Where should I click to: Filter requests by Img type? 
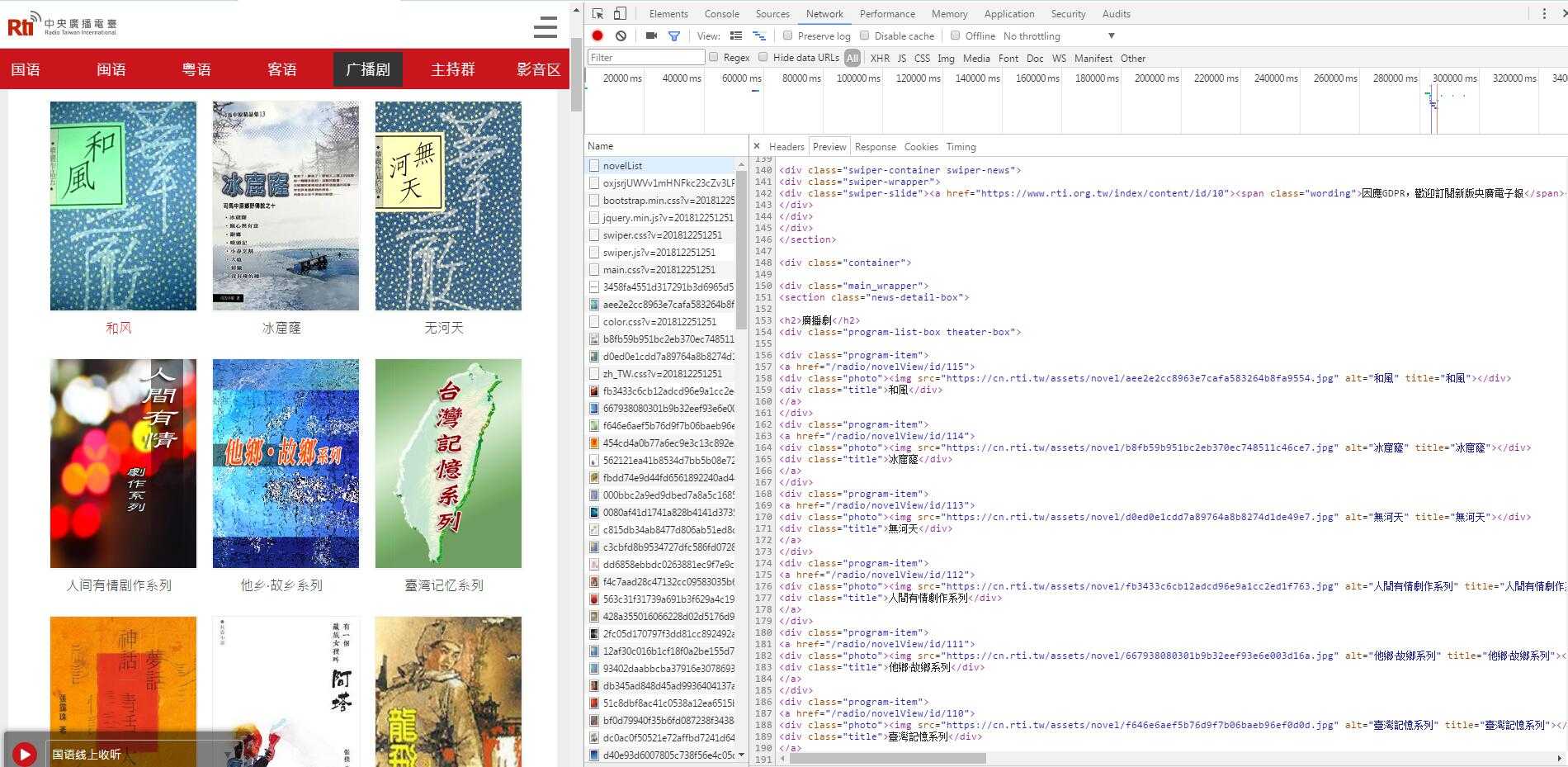(946, 58)
